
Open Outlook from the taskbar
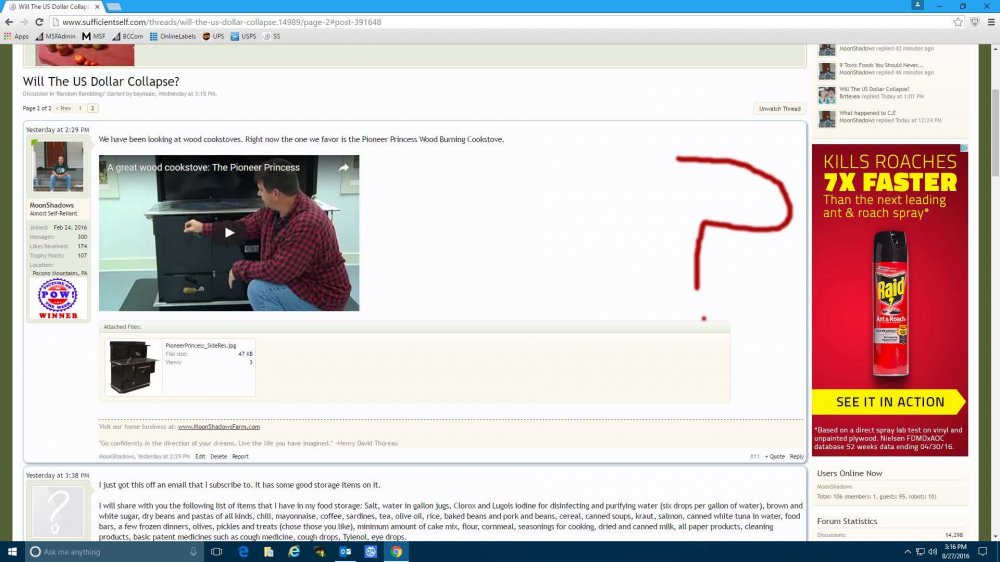345,552
